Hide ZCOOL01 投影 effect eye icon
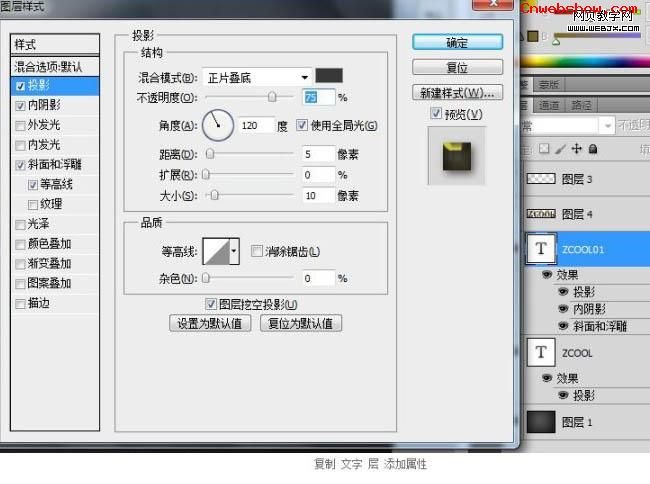This screenshot has width=650, height=484. coord(563,291)
